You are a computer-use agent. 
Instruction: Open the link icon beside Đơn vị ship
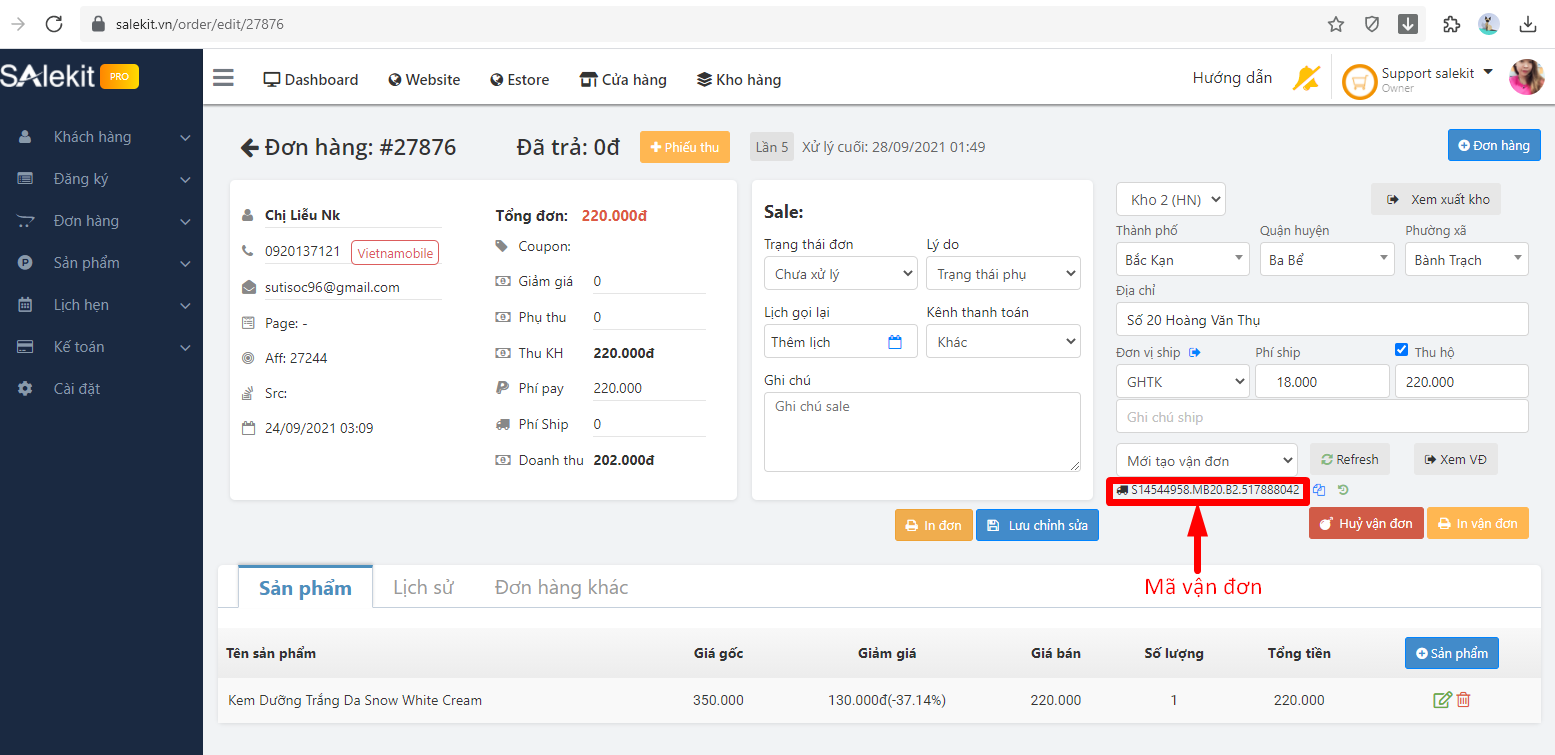[1194, 352]
